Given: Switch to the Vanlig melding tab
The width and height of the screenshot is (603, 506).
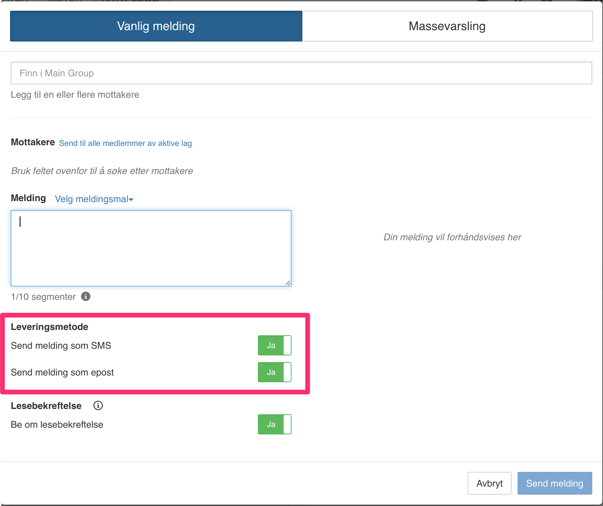Looking at the screenshot, I should pyautogui.click(x=156, y=27).
